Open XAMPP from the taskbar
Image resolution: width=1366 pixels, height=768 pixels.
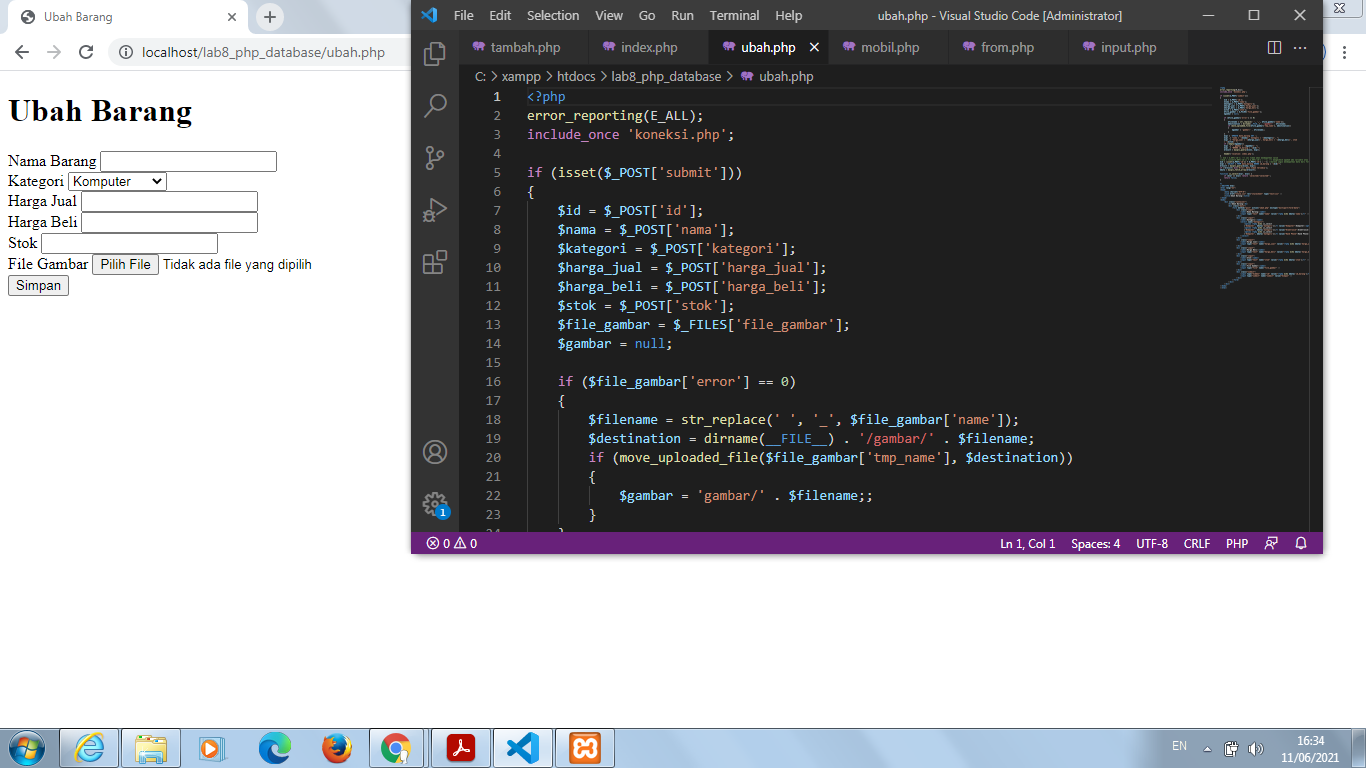point(585,748)
